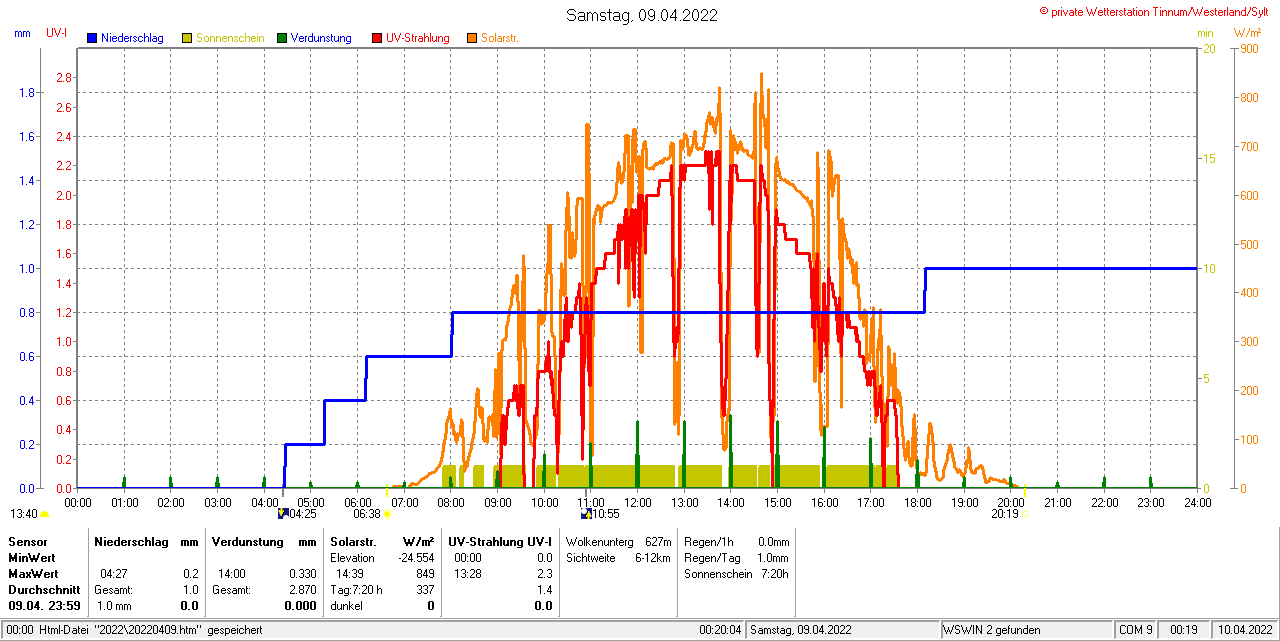Viewport: 1280px width, 641px height.
Task: Click the Solarstr. max value 849
Action: coord(425,574)
